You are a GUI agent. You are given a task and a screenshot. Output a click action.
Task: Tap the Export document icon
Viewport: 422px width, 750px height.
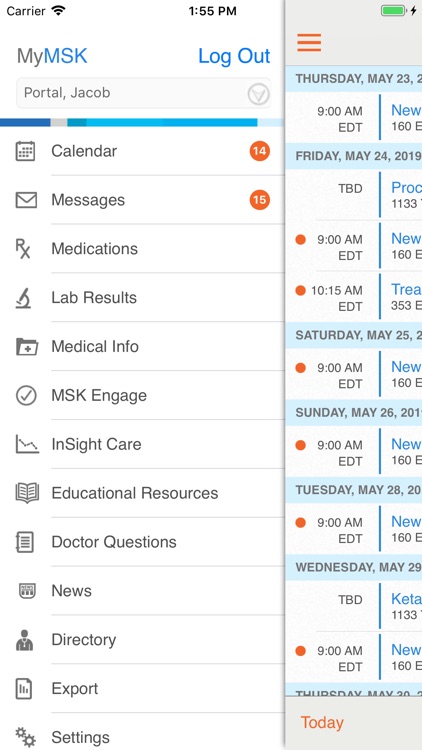24,689
